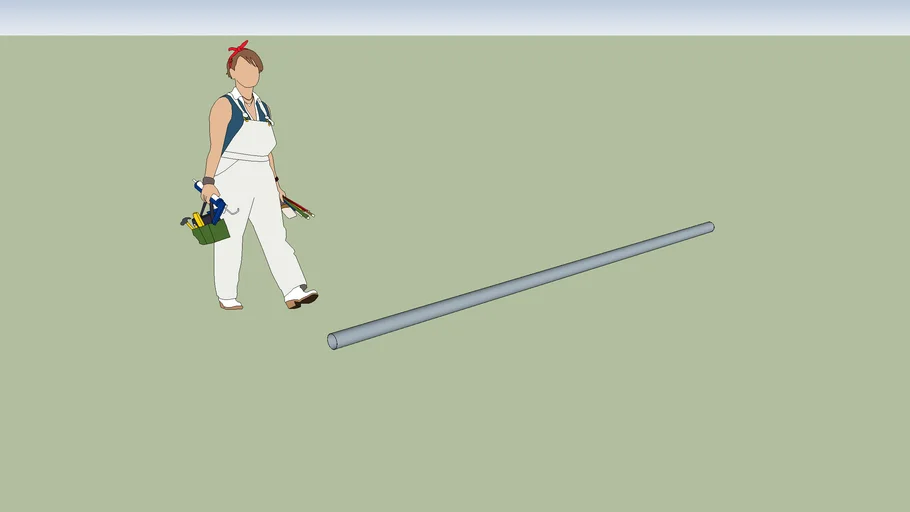
Task: Select the far end of the gray pipe
Action: (709, 228)
